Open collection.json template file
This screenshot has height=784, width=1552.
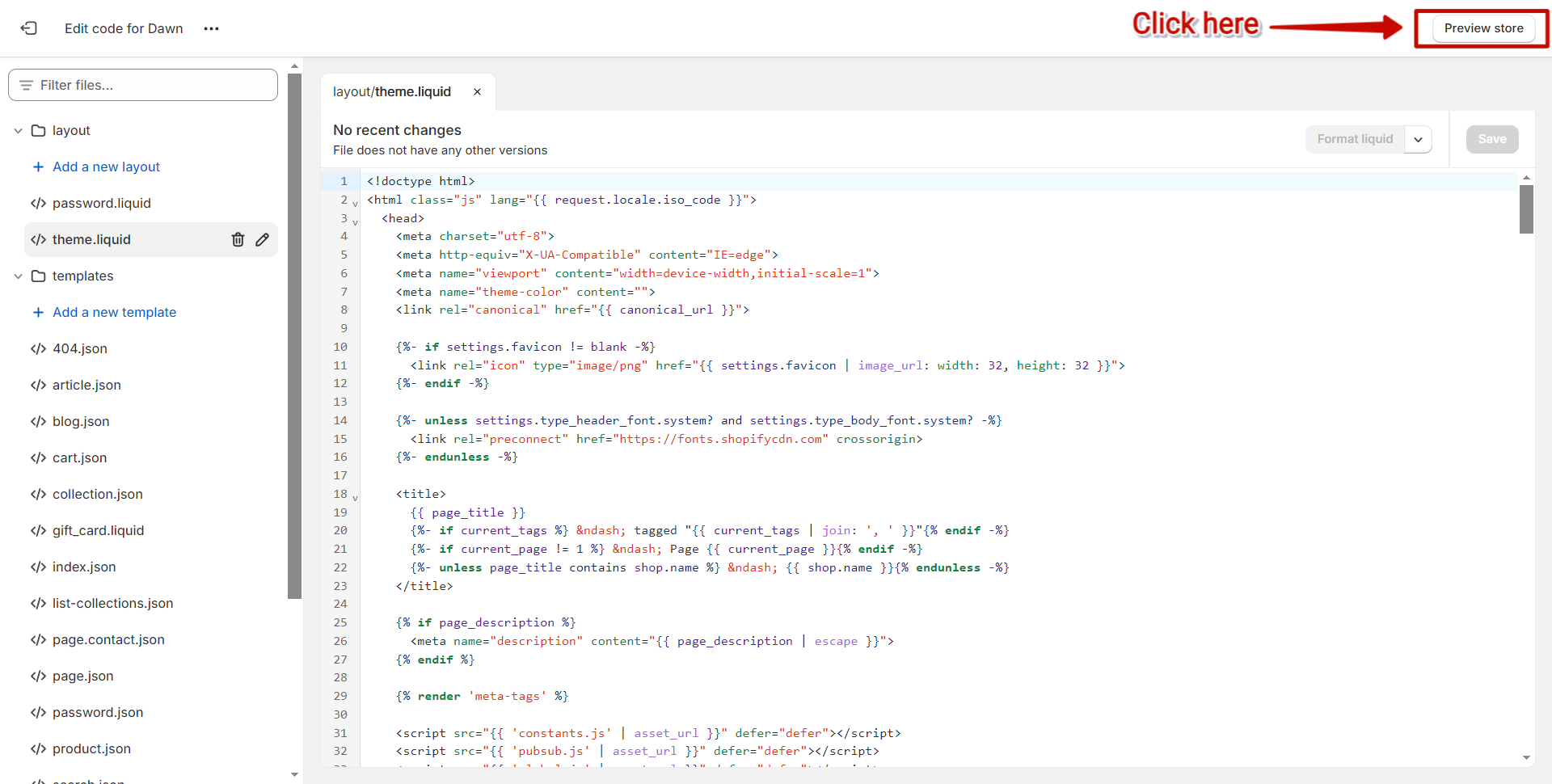click(x=97, y=494)
